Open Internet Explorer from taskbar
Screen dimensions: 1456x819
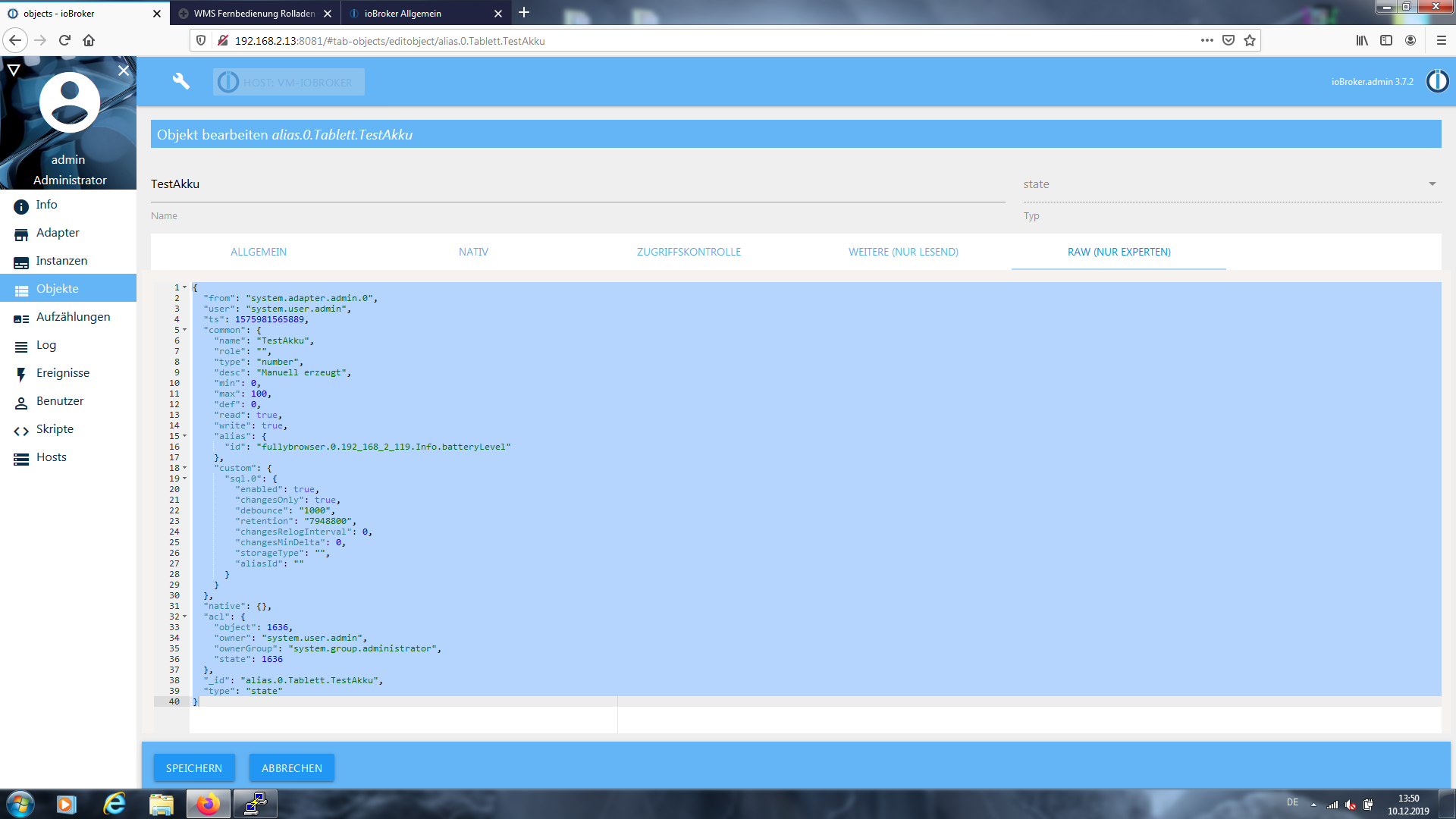(x=114, y=804)
